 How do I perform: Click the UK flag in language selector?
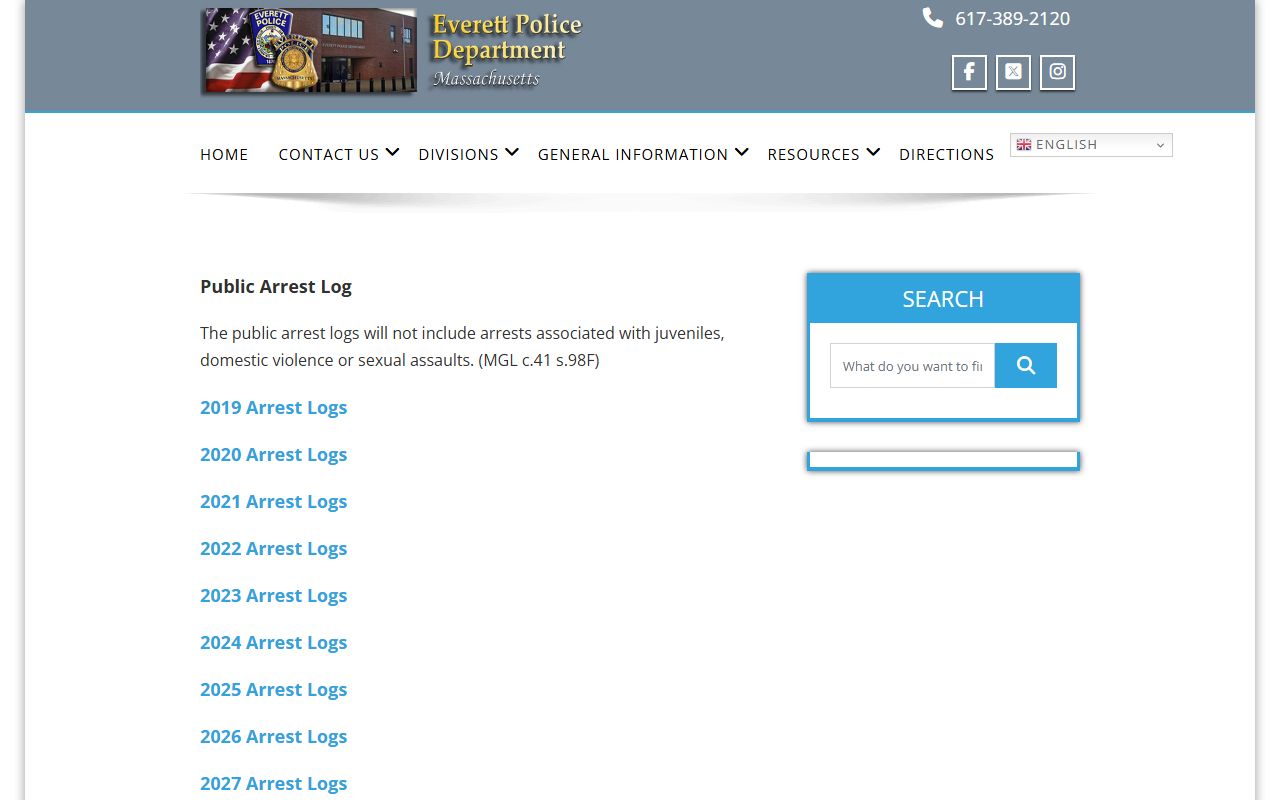[1024, 145]
